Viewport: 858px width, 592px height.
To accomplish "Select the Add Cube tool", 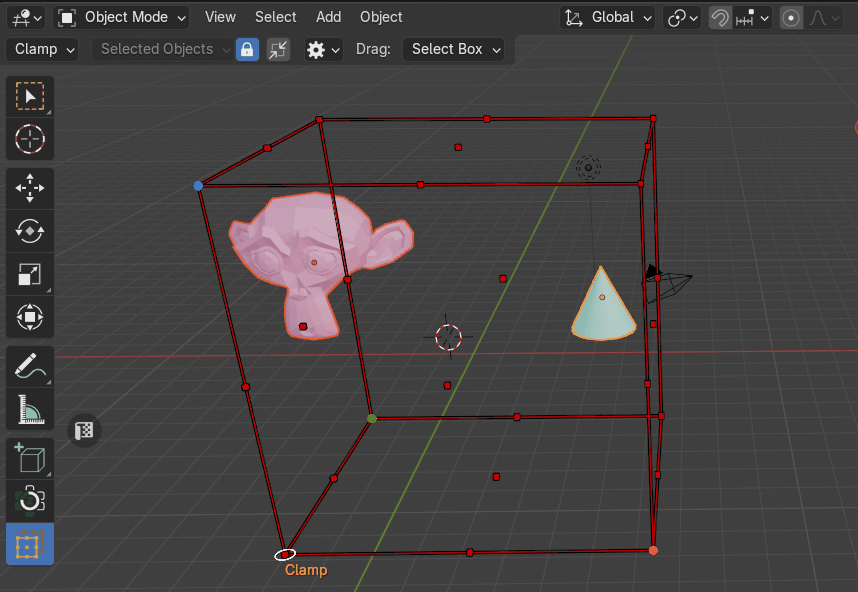I will tap(30, 458).
